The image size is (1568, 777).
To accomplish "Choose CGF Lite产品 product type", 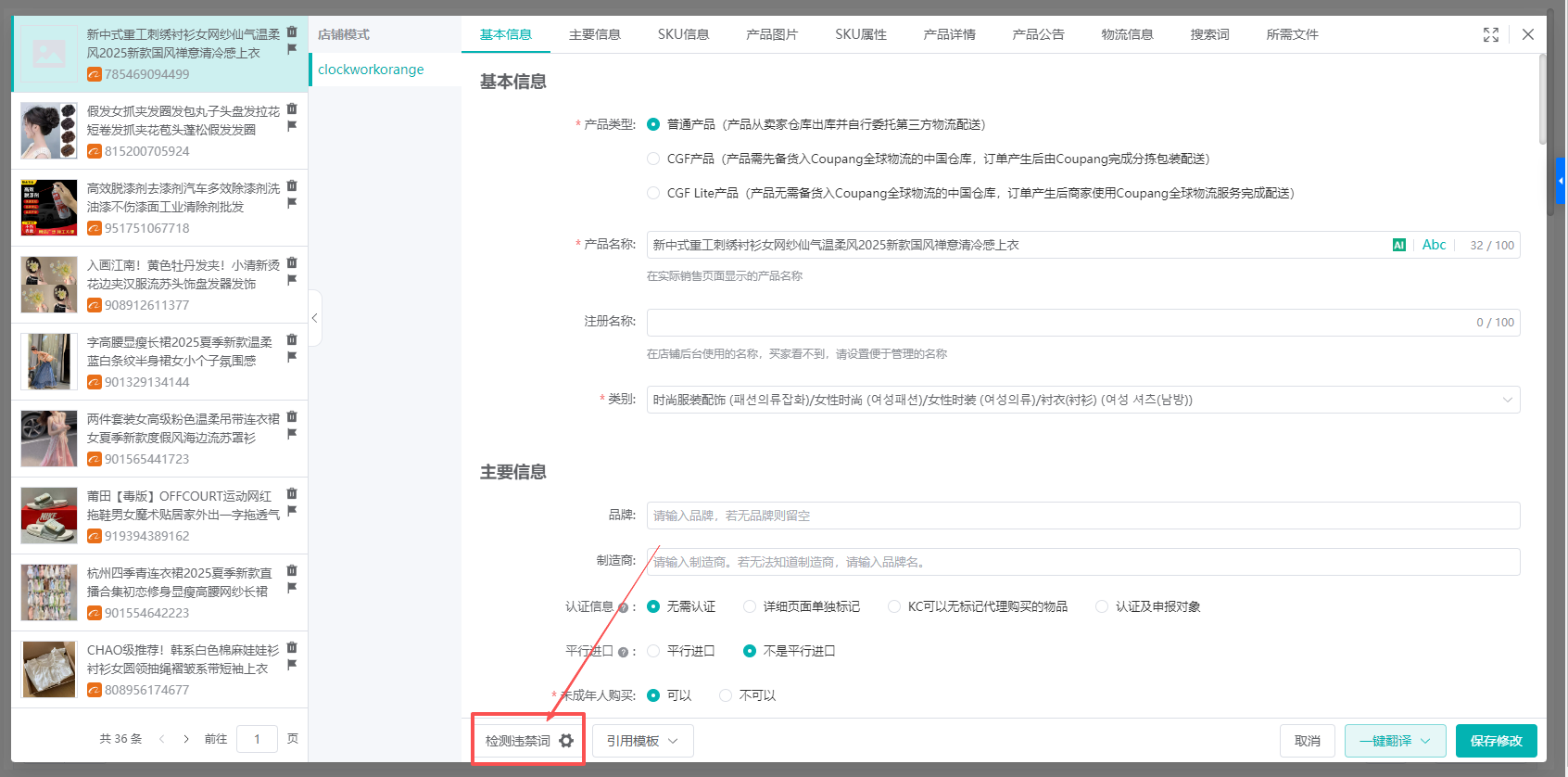I will point(653,193).
